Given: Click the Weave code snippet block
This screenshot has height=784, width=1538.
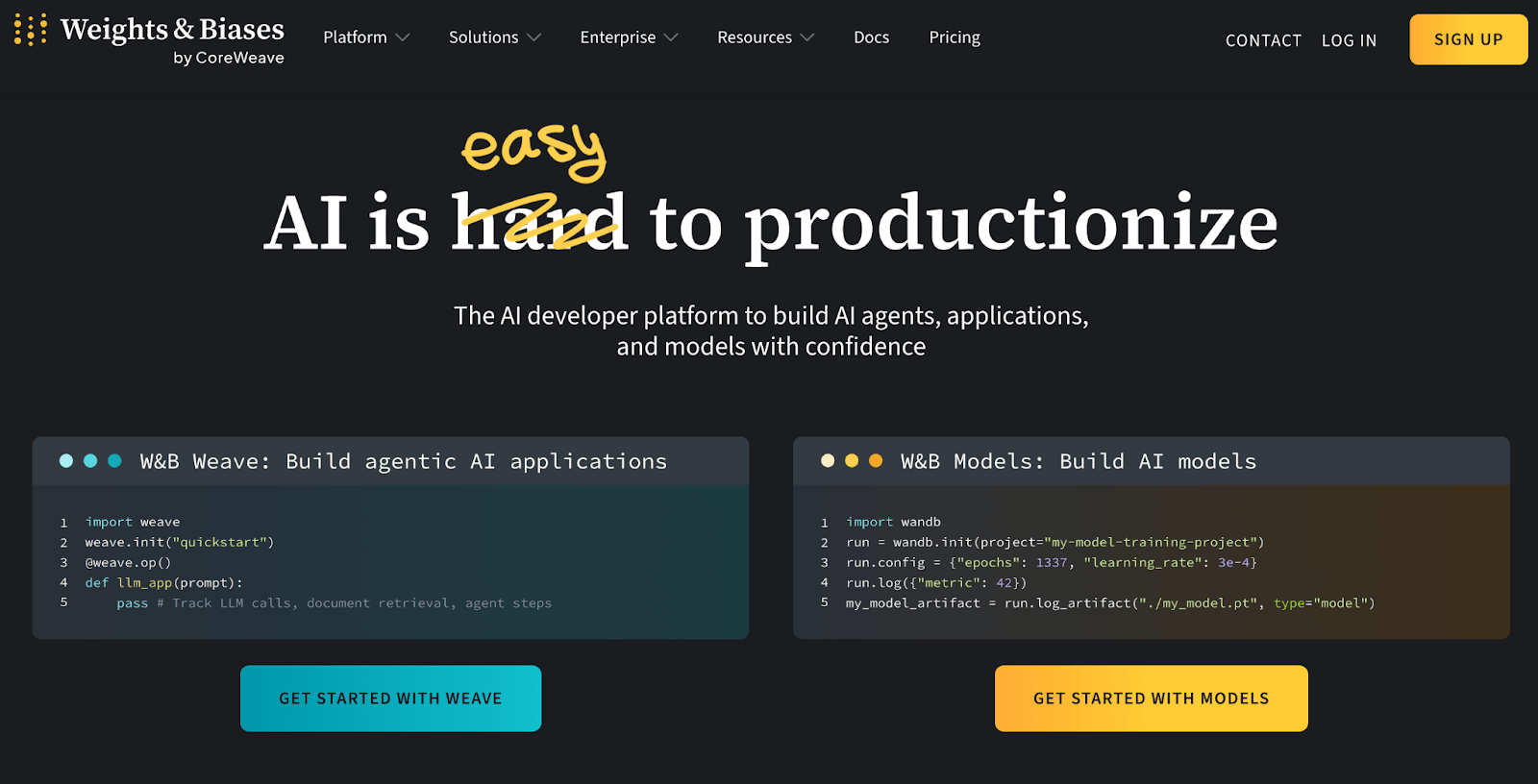Looking at the screenshot, I should click(x=390, y=562).
